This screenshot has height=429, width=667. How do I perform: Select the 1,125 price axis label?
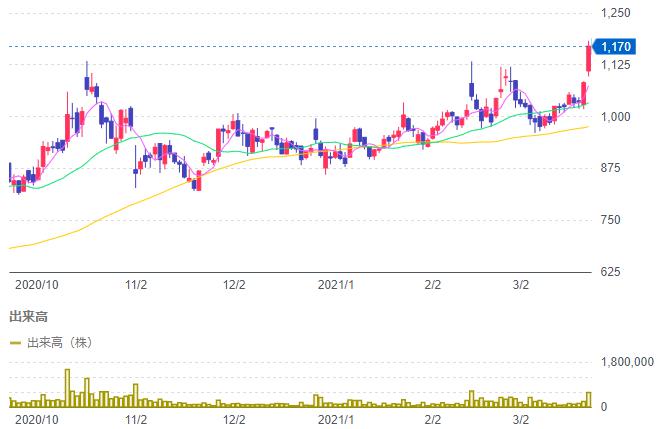click(615, 65)
